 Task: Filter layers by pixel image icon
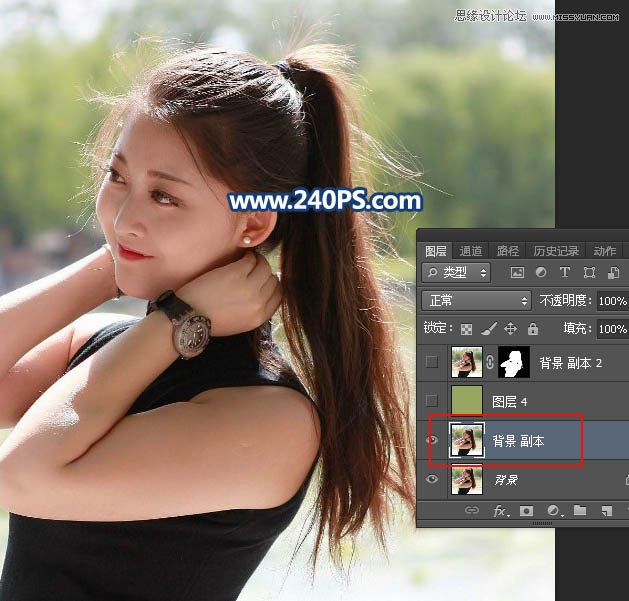tap(517, 273)
